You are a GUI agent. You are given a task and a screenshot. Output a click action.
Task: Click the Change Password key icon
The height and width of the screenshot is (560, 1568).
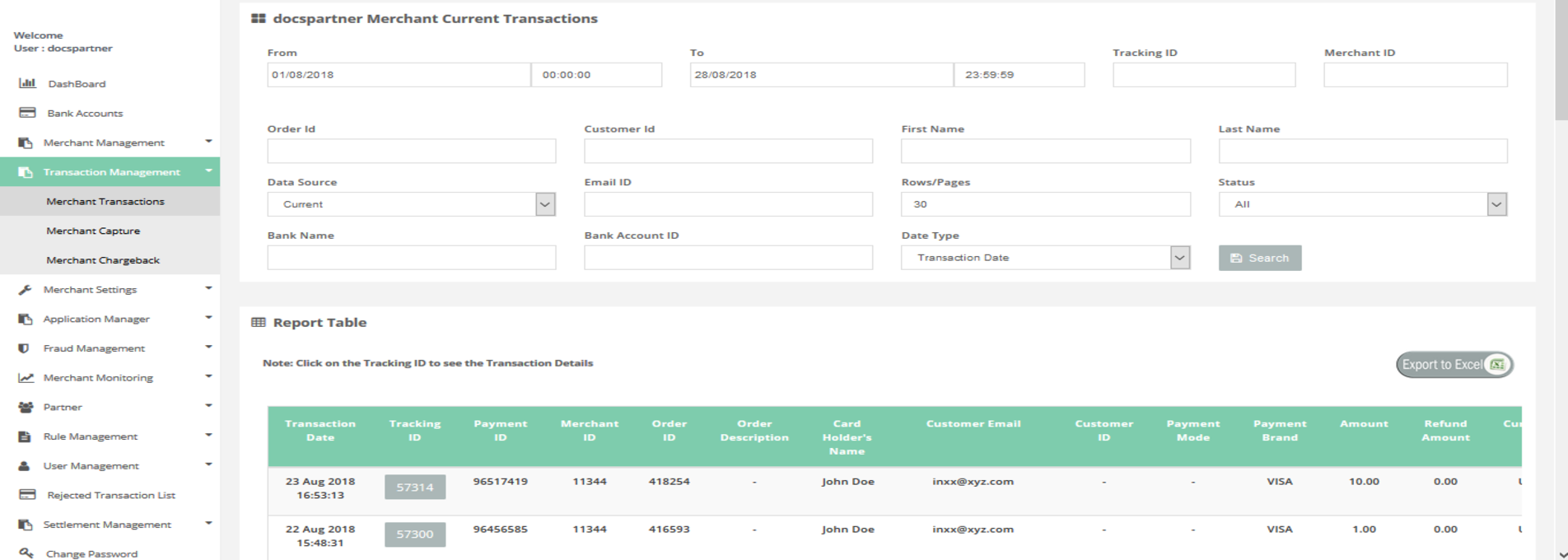[x=26, y=553]
